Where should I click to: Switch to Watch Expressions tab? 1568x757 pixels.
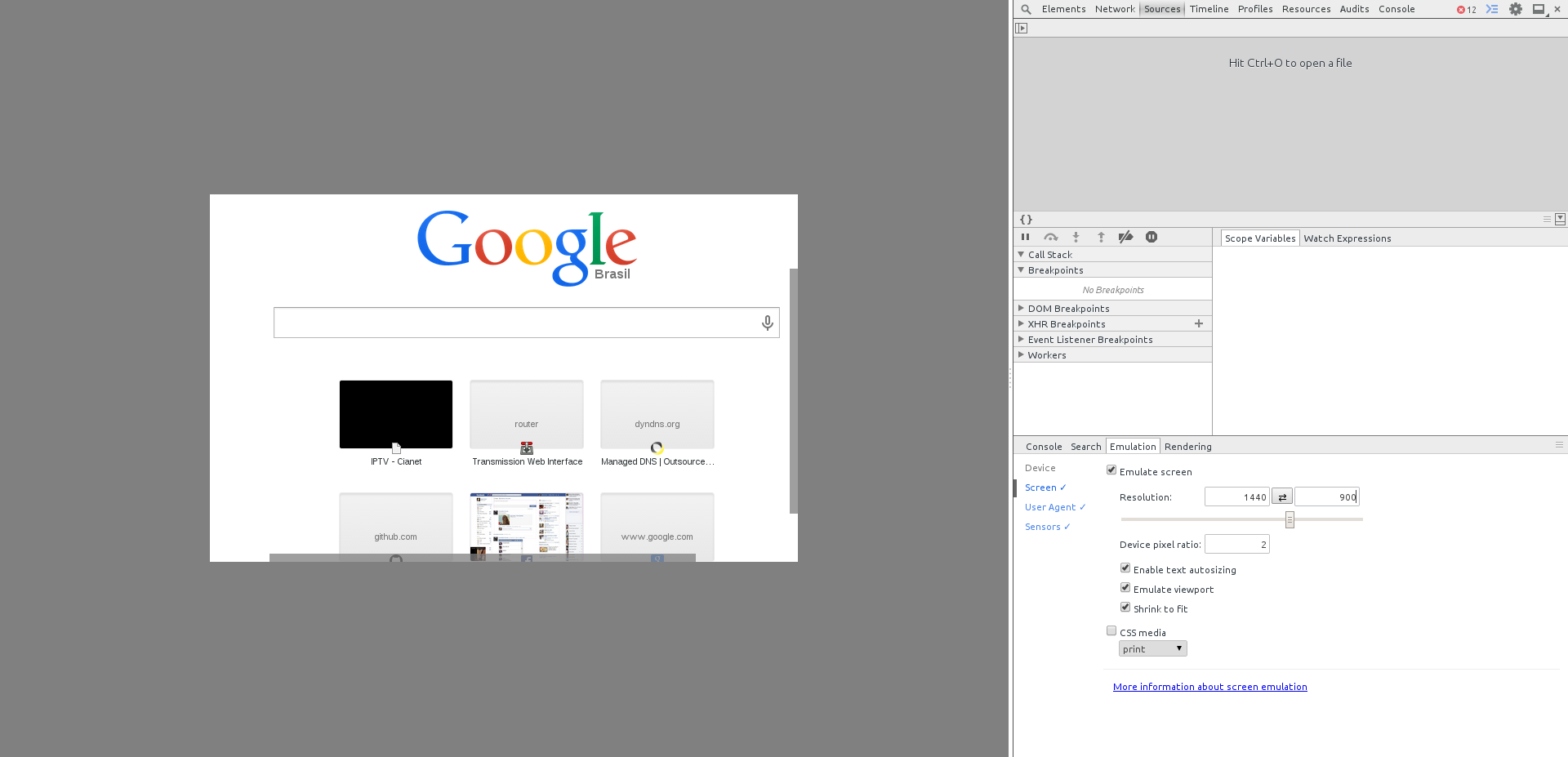click(1347, 238)
